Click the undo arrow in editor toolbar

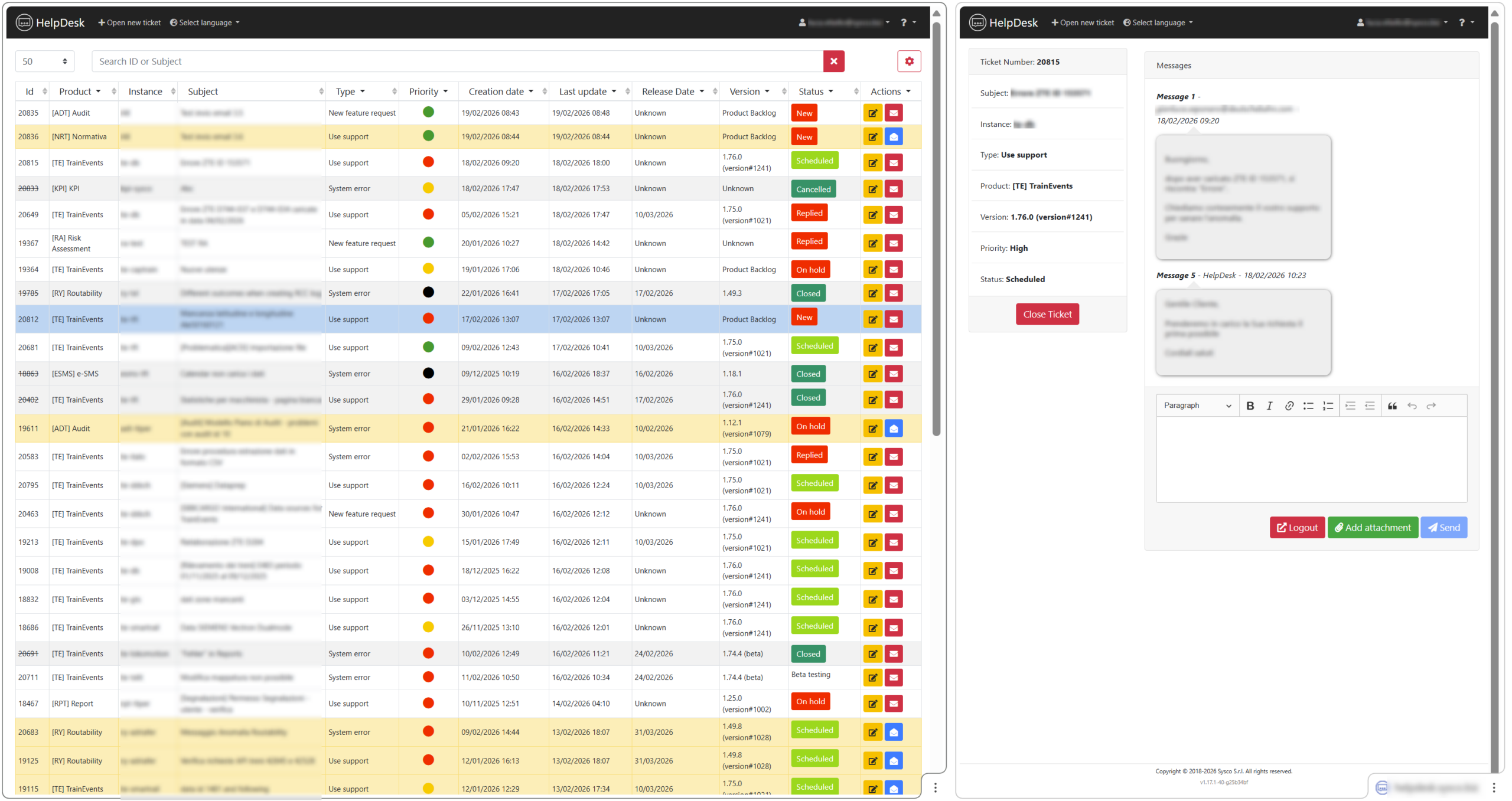click(x=1411, y=406)
